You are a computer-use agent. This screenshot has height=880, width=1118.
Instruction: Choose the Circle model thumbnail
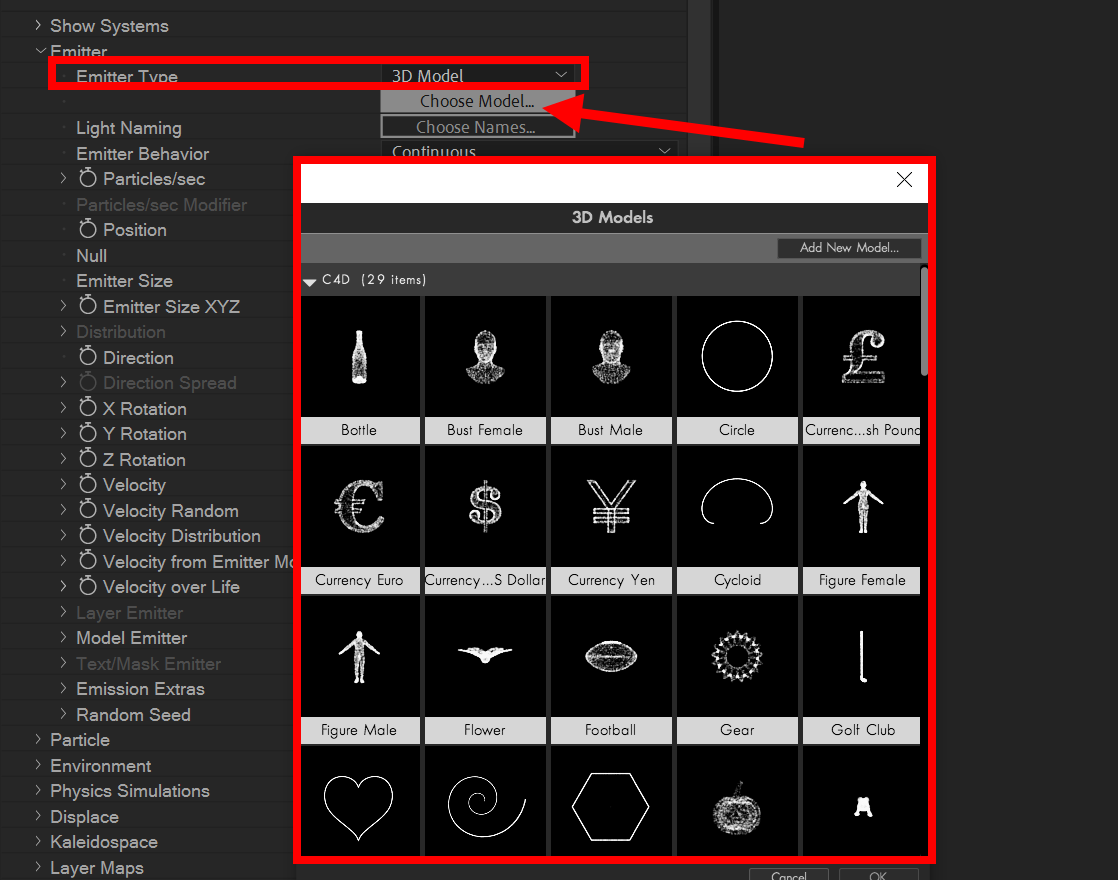tap(737, 357)
